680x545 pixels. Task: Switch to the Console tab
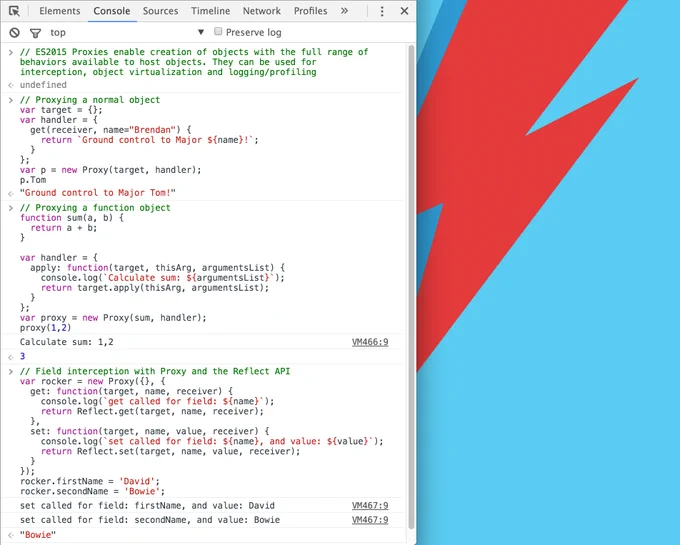coord(112,11)
